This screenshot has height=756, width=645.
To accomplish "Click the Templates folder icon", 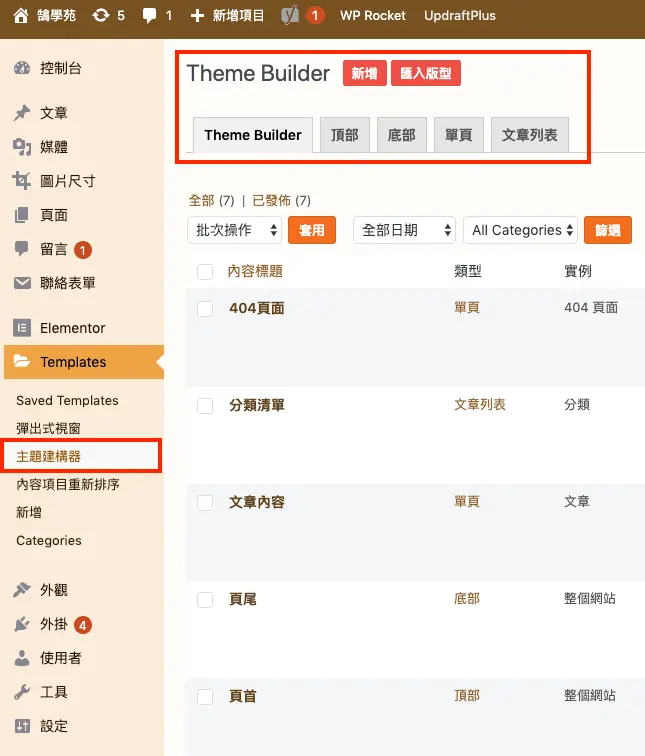I will [22, 361].
